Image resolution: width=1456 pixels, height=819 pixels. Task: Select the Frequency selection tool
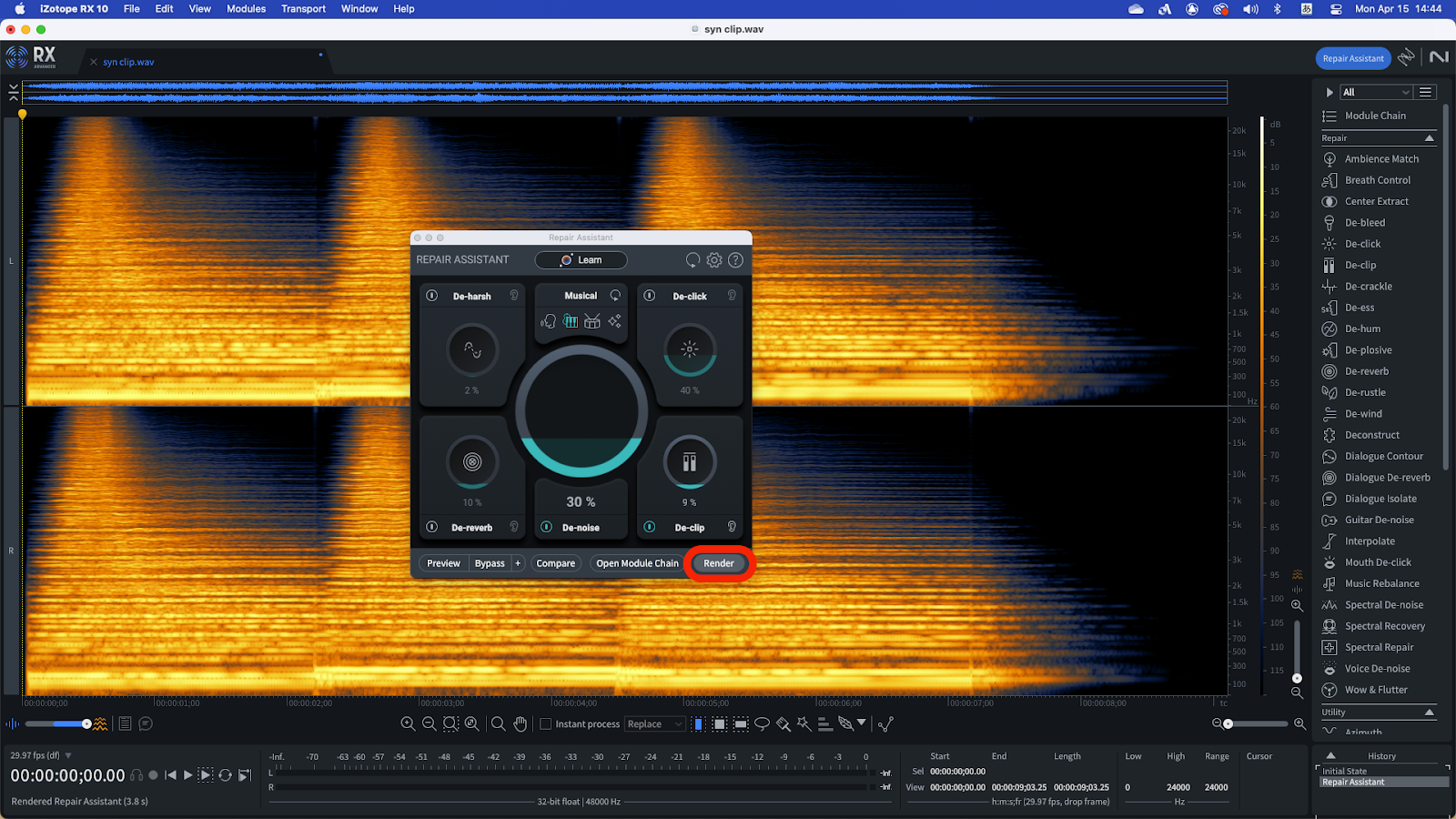741,723
